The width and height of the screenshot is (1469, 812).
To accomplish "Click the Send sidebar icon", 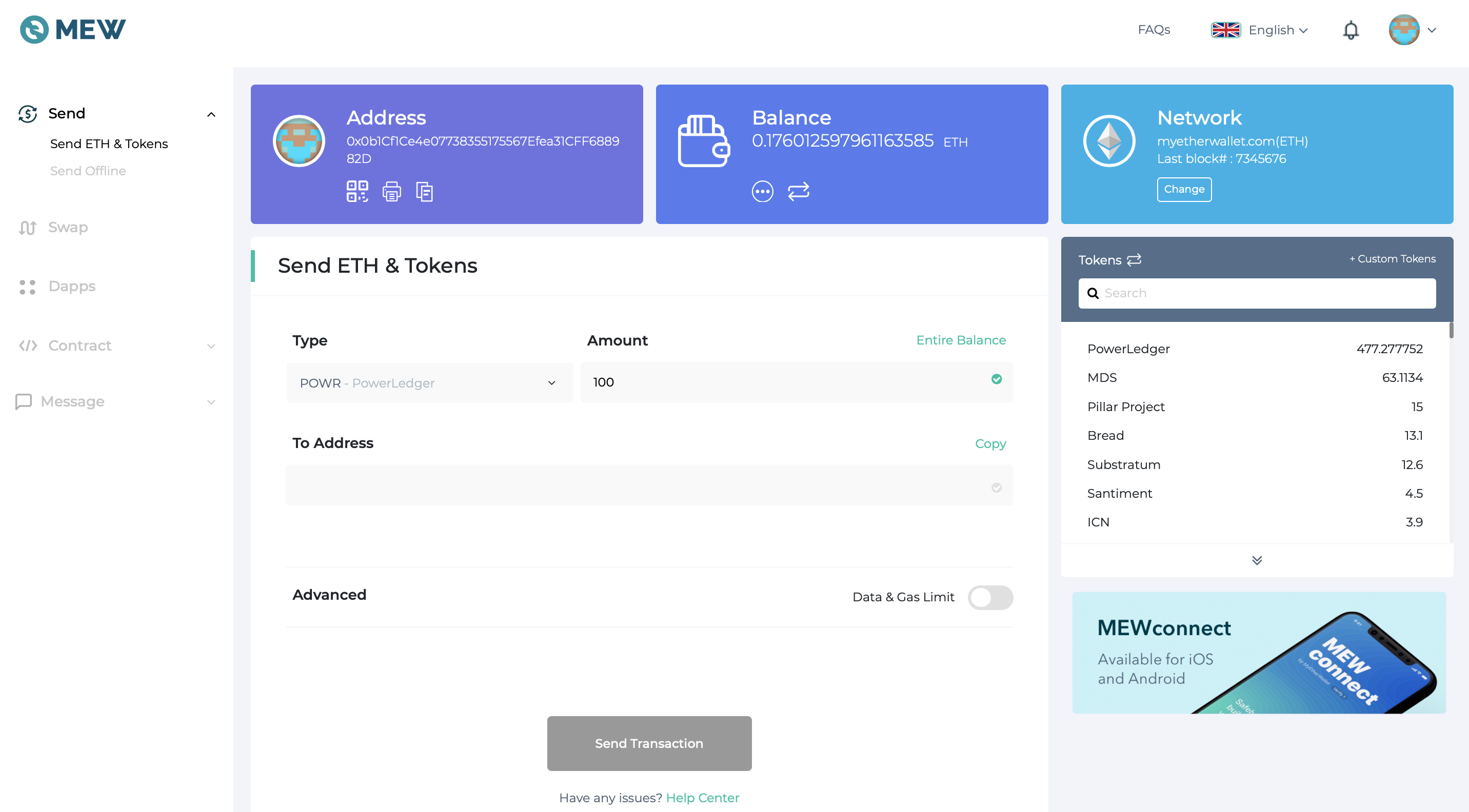I will (x=27, y=113).
